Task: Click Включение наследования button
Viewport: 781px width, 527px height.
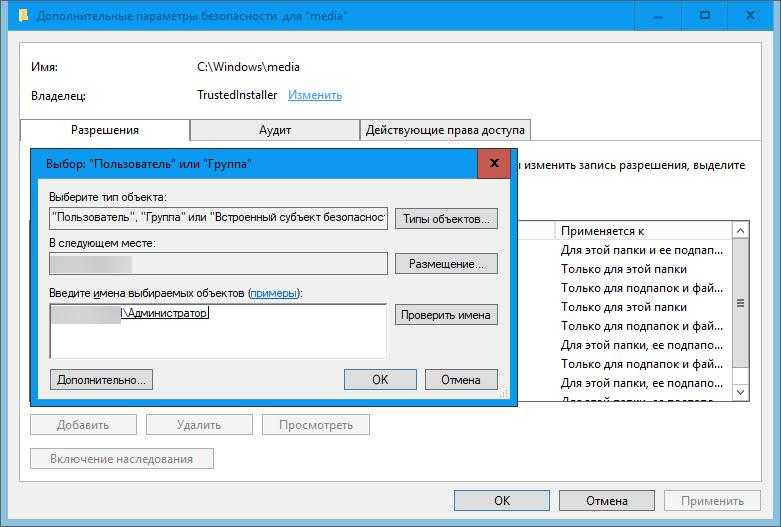Action: [x=122, y=459]
